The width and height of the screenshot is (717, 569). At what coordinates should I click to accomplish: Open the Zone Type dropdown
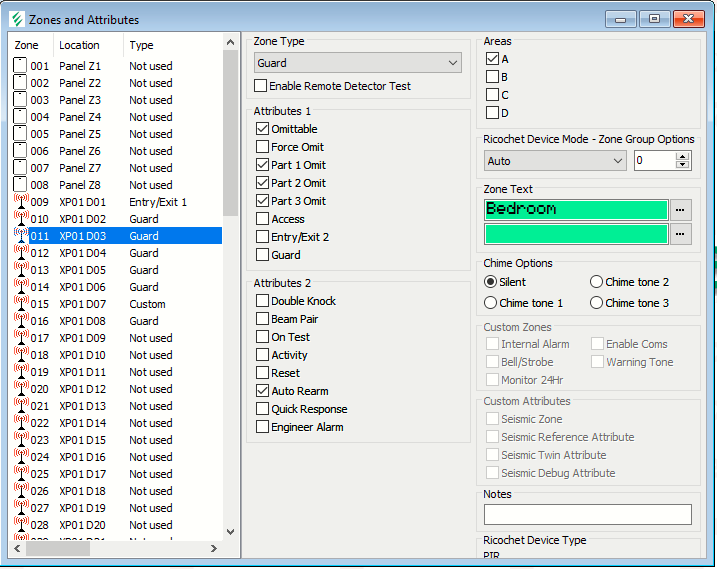click(x=357, y=63)
